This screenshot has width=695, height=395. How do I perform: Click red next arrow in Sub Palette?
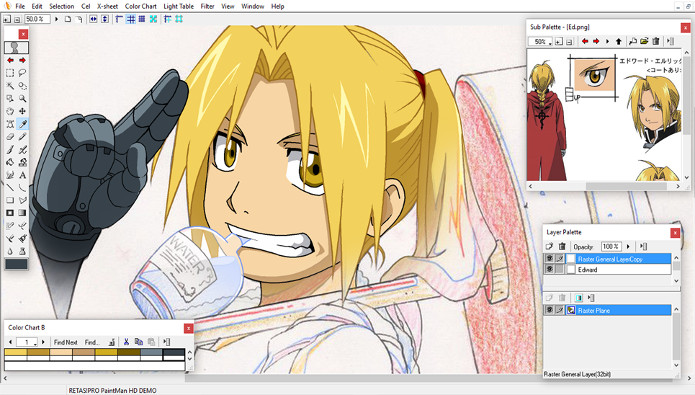596,41
